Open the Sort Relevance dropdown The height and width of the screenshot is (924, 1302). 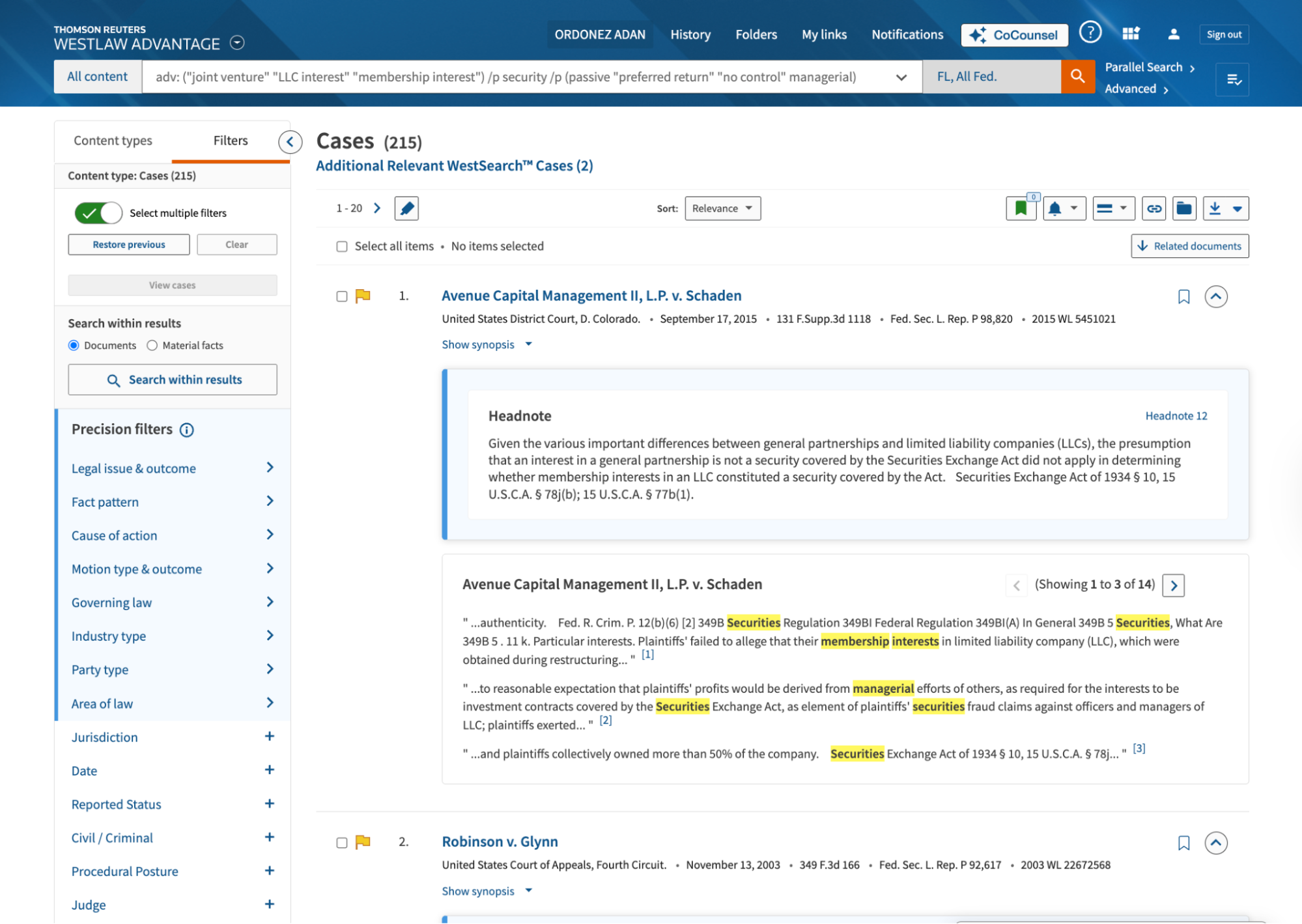point(722,208)
